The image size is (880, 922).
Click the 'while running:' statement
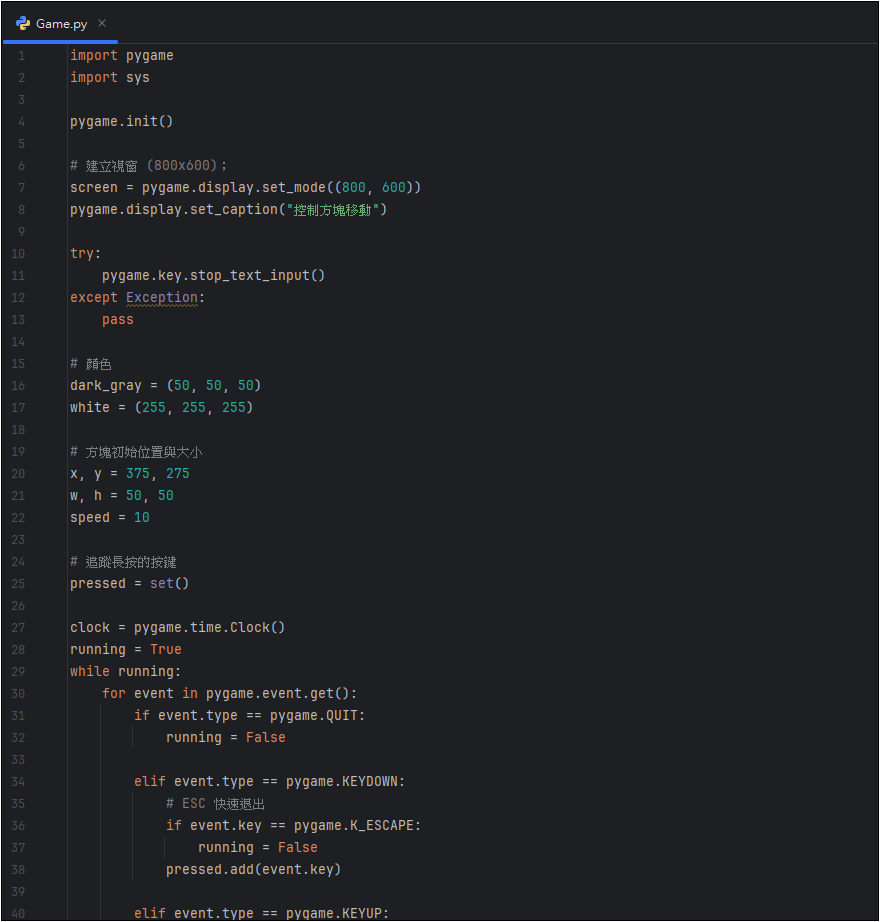(125, 672)
